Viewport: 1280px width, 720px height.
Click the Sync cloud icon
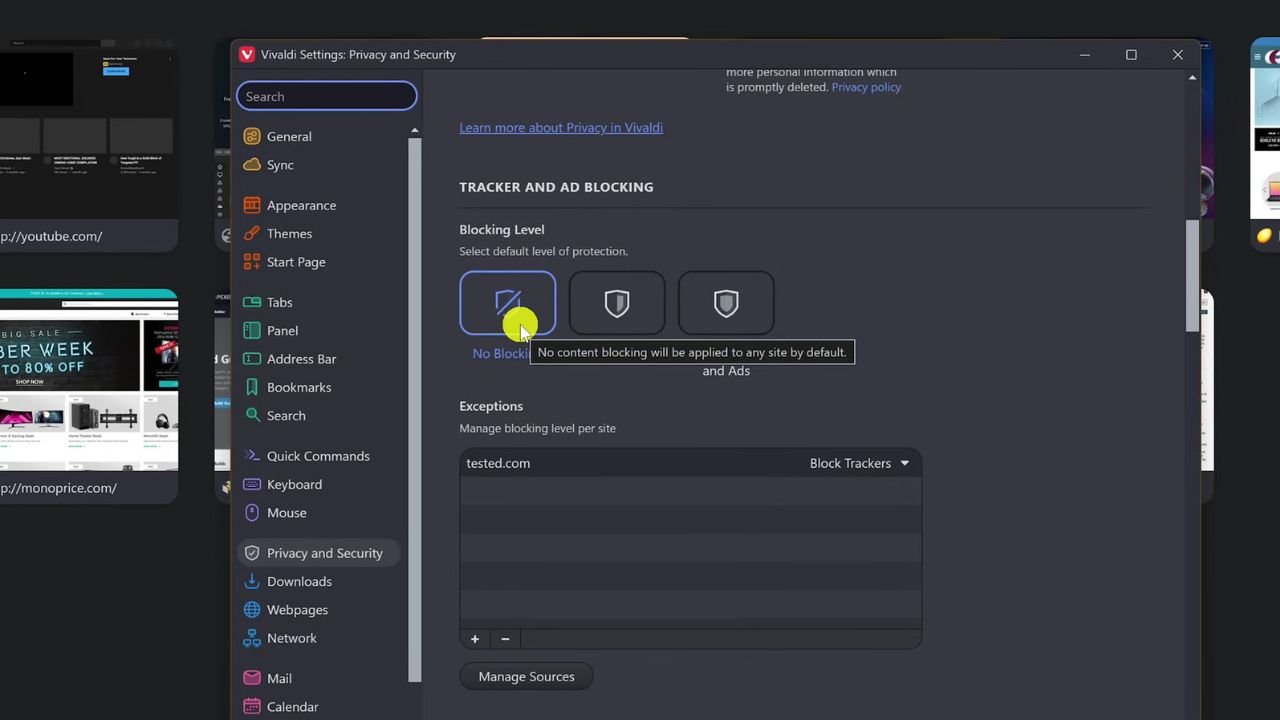(252, 165)
